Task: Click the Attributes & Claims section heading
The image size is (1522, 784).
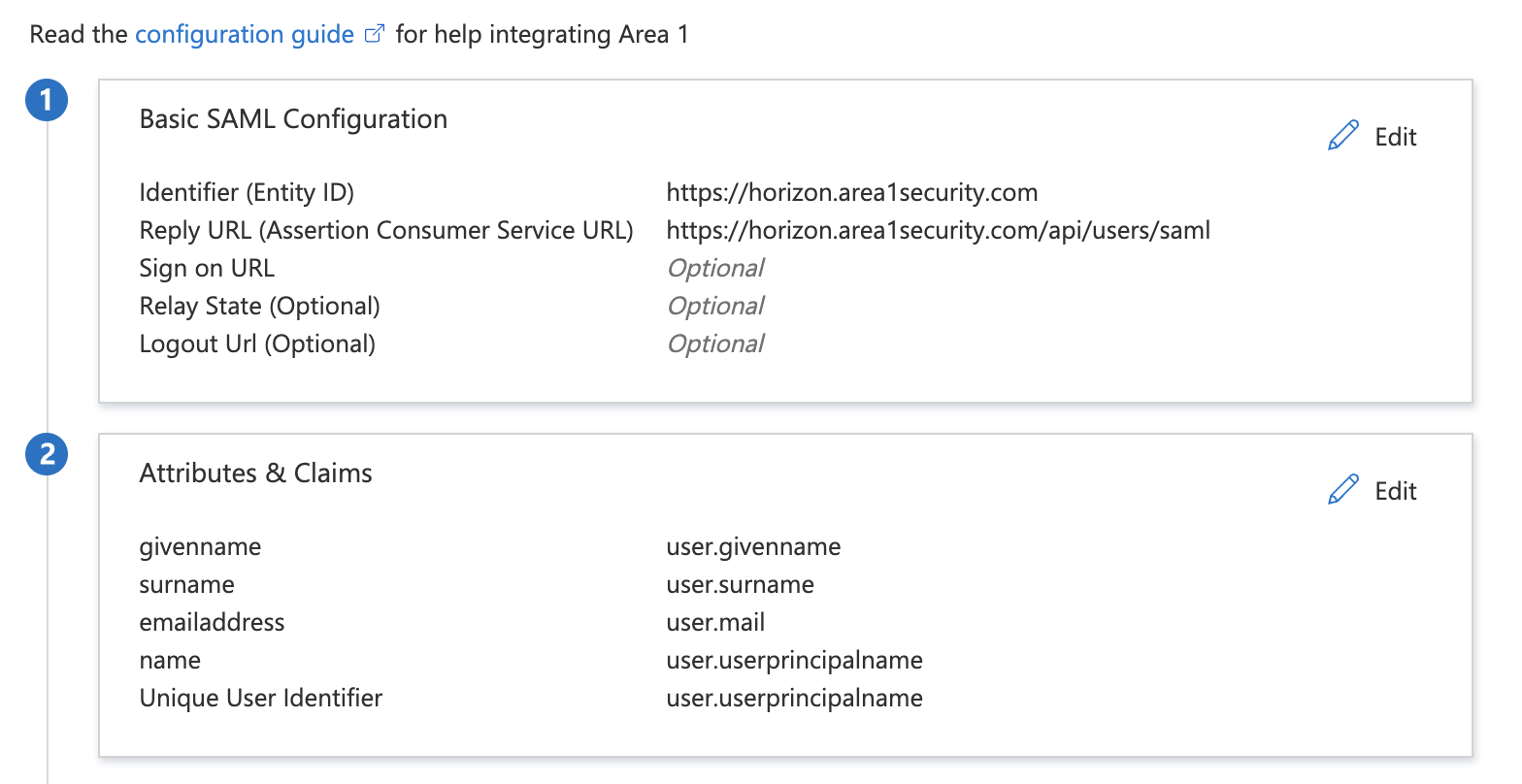Action: [x=255, y=473]
